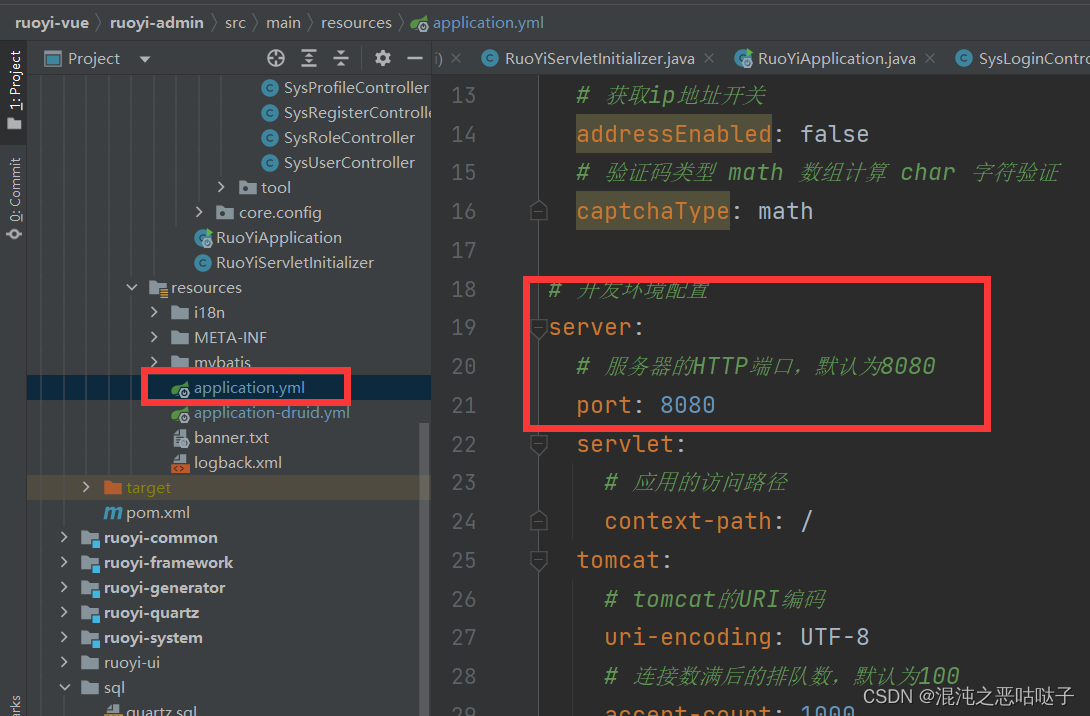Screen dimensions: 1090x716
Task: Close the RuoYiServletInitializer.java tab
Action: click(x=709, y=58)
